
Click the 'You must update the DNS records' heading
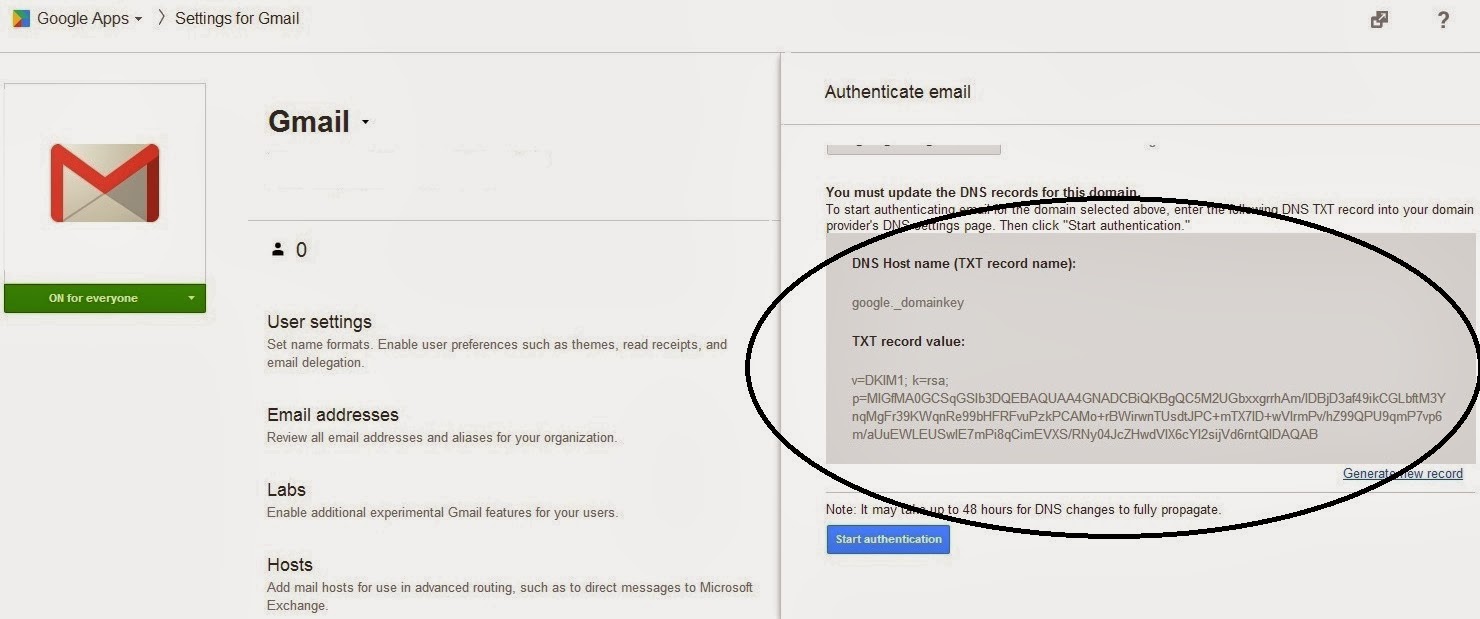coord(982,192)
